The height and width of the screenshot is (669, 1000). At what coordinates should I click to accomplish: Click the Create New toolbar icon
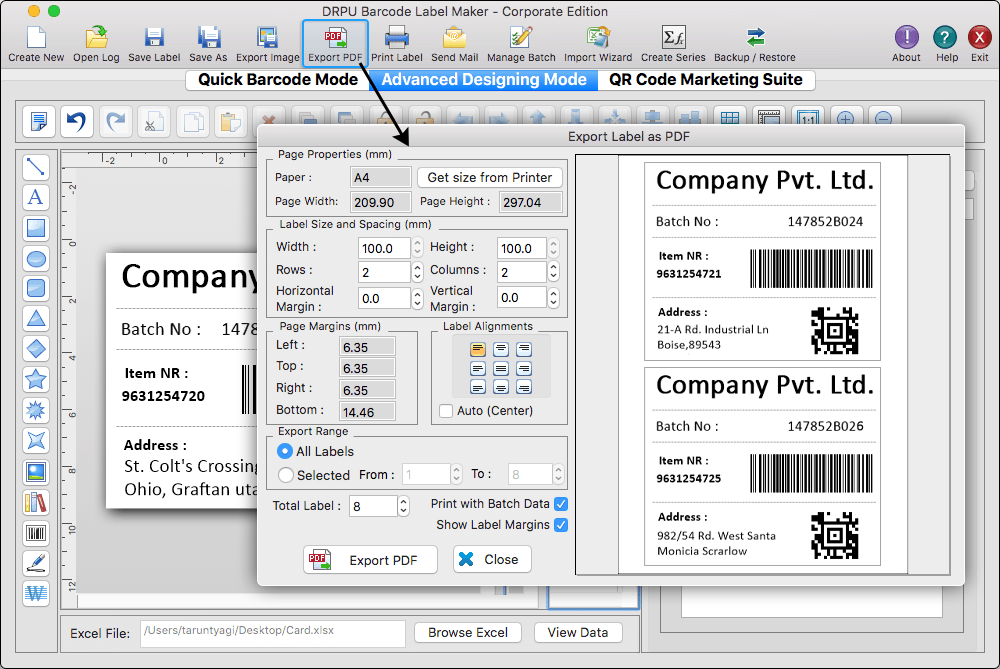[x=36, y=43]
